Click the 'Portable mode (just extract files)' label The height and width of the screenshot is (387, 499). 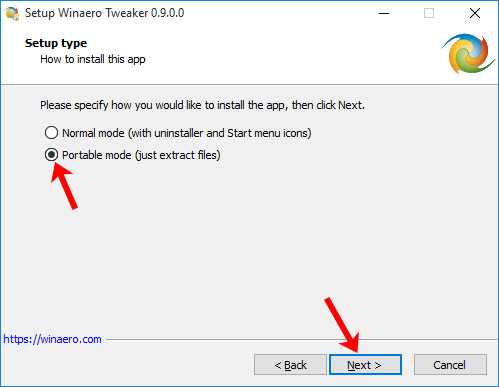click(x=141, y=155)
